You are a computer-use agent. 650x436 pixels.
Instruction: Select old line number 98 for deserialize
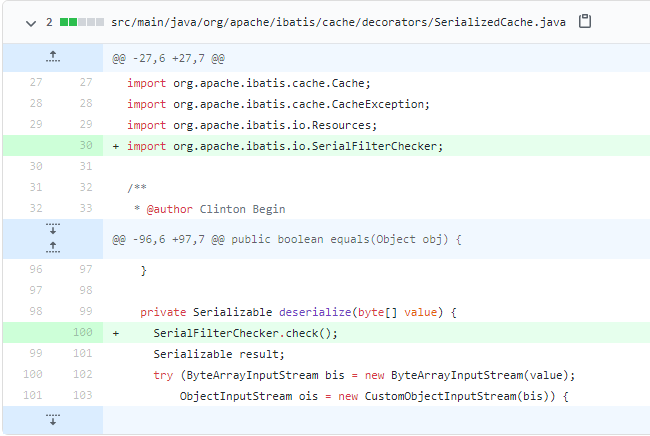tap(35, 311)
